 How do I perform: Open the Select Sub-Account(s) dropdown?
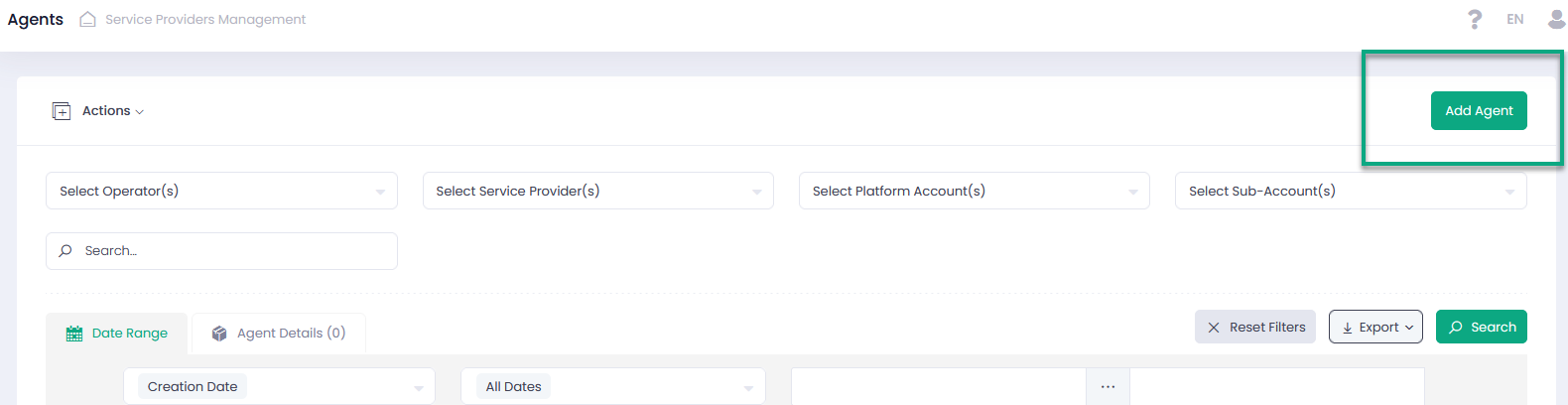pos(1350,192)
